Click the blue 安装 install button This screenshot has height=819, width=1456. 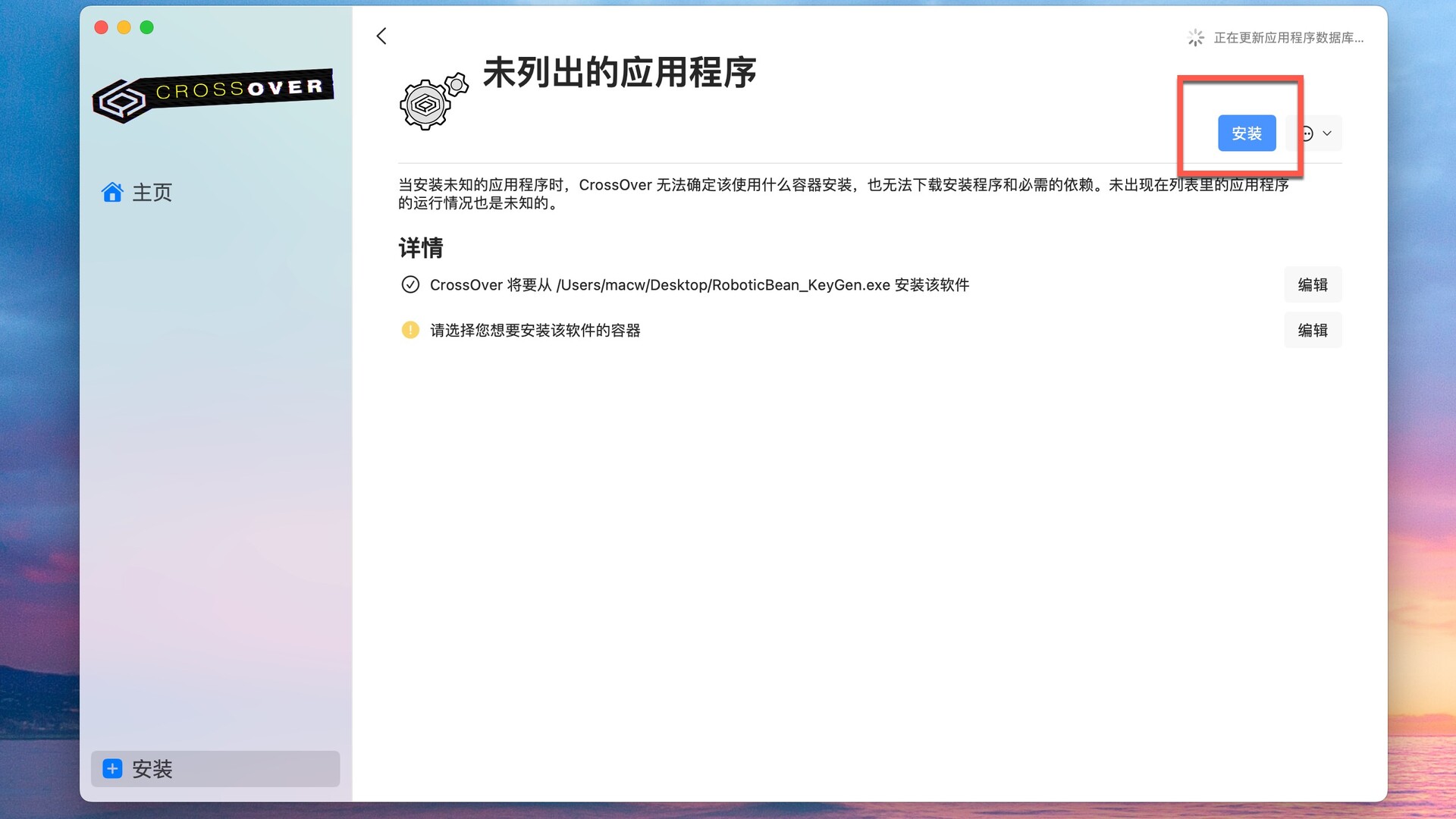(x=1247, y=133)
